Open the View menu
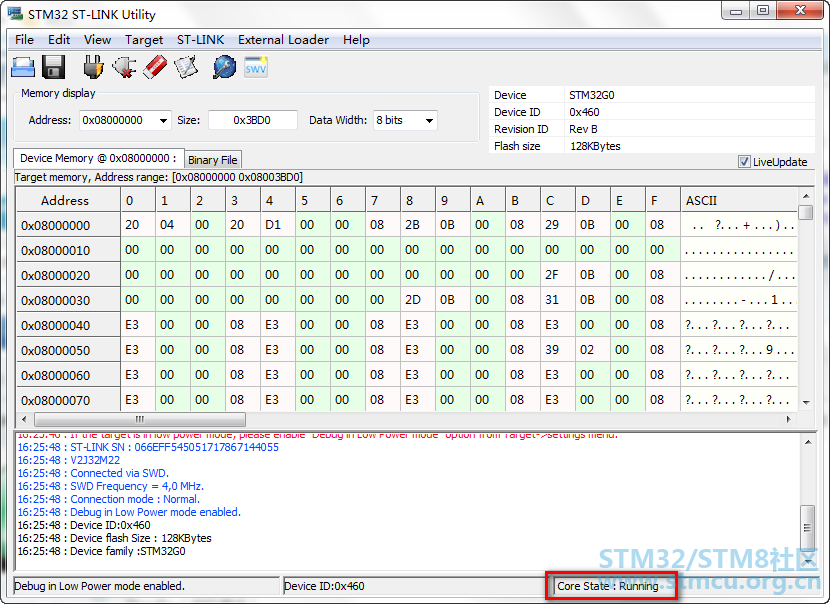This screenshot has width=830, height=604. (97, 40)
